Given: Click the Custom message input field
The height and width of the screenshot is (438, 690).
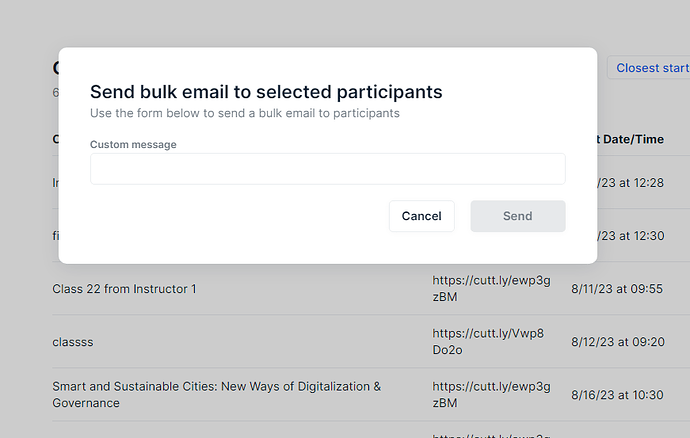Looking at the screenshot, I should point(327,169).
